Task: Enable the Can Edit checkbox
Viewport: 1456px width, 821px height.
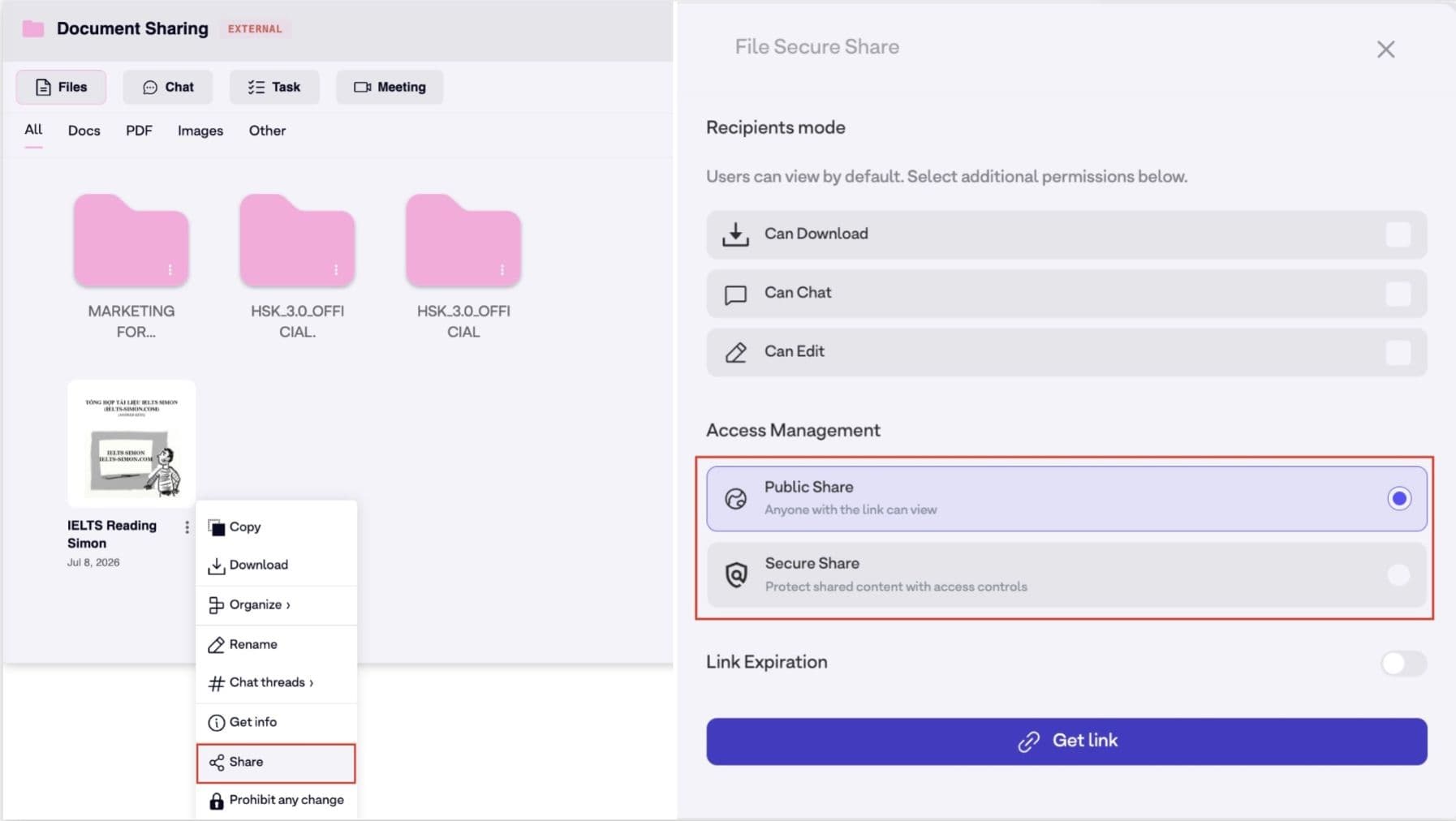Action: tap(1398, 352)
